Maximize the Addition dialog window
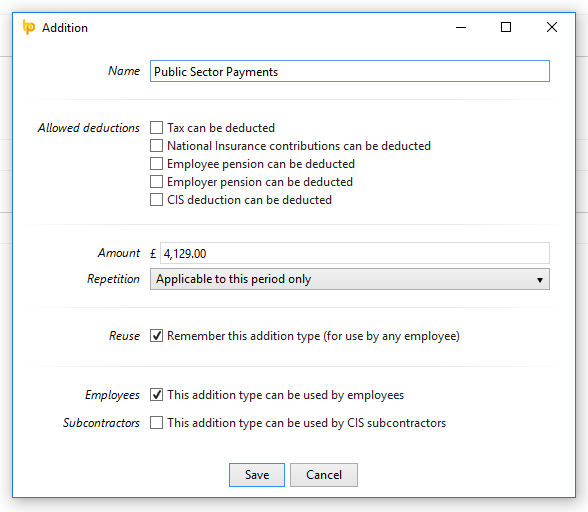 point(506,27)
